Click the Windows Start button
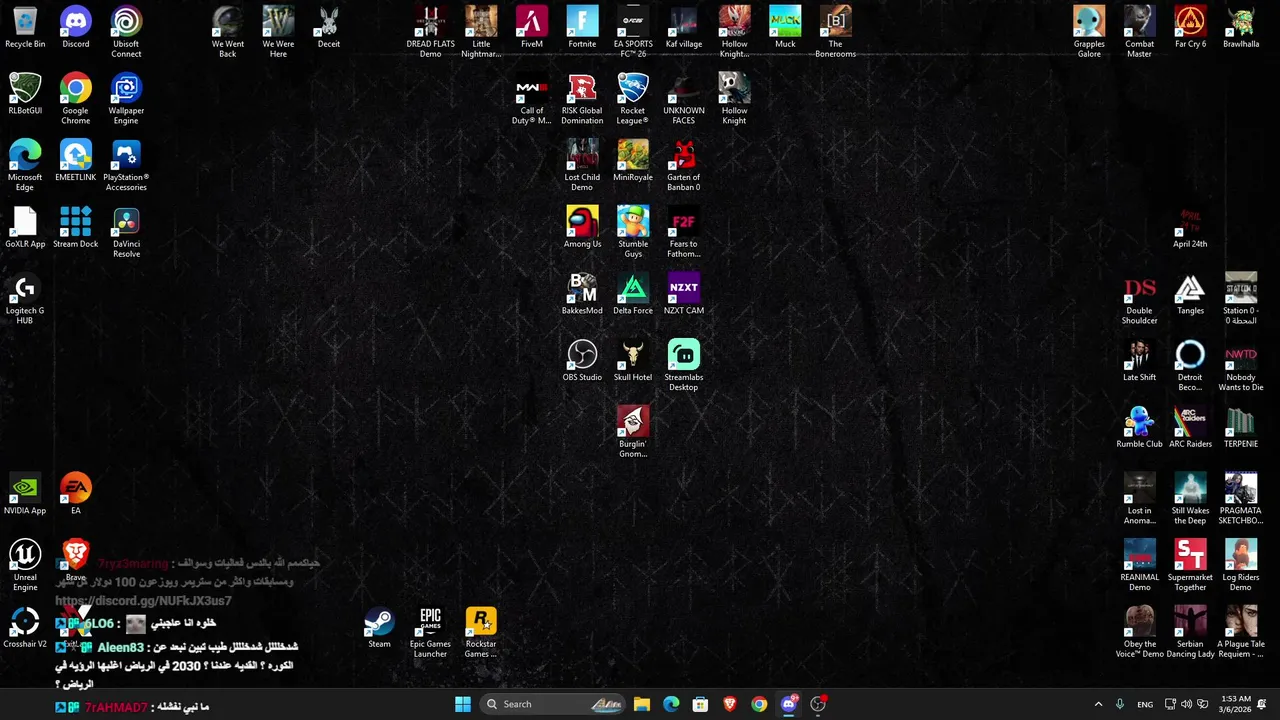The height and width of the screenshot is (720, 1280). pyautogui.click(x=463, y=704)
